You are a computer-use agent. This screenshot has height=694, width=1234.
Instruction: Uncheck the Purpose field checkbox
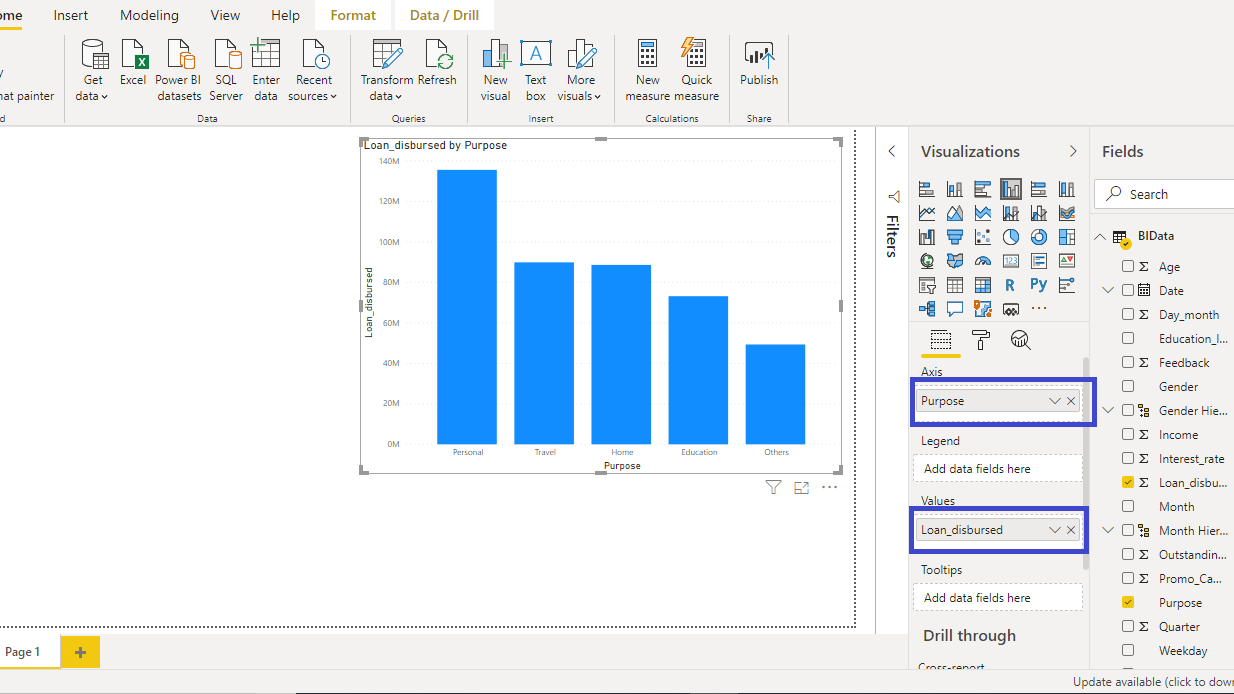tap(1128, 603)
